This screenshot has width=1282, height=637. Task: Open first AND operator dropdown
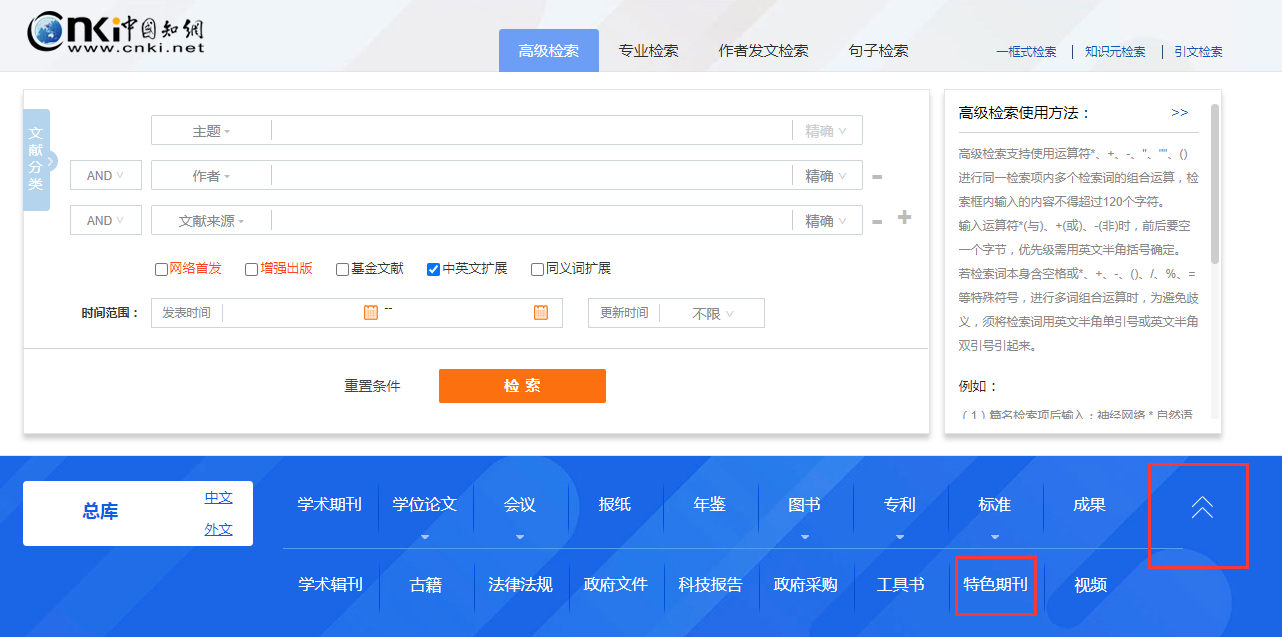point(105,176)
